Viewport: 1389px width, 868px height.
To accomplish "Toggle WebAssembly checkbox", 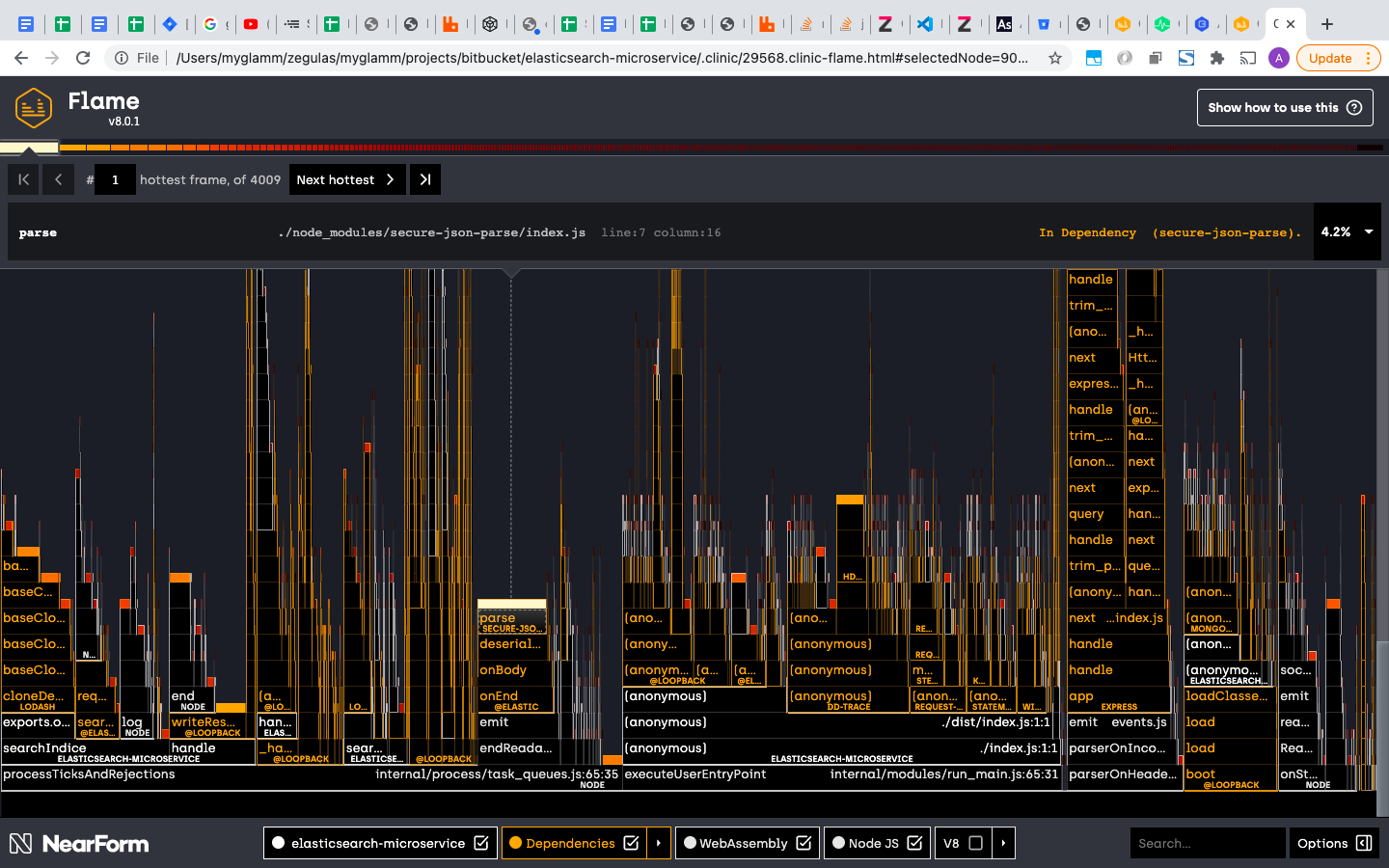I will pos(803,843).
